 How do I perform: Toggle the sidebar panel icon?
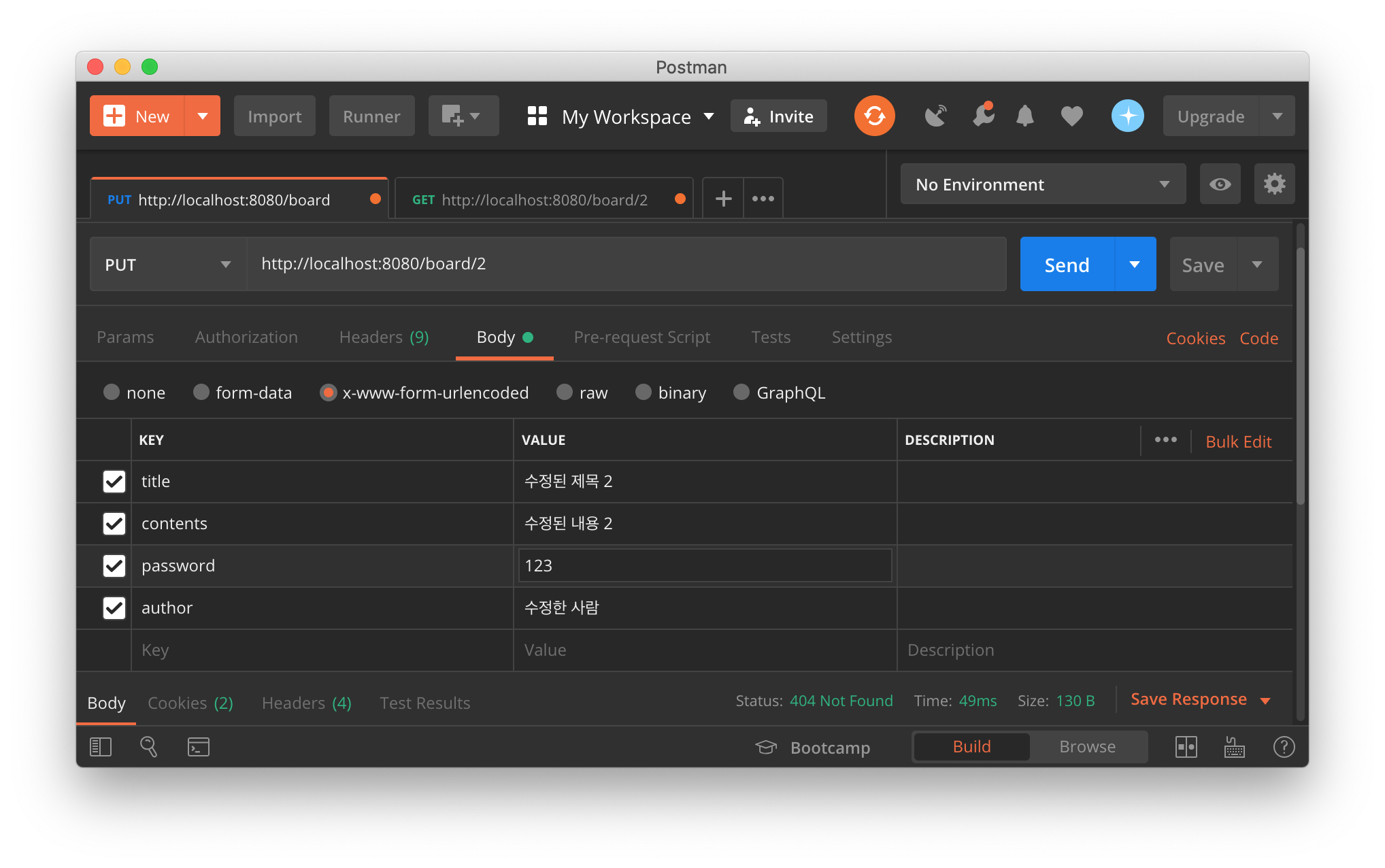101,747
